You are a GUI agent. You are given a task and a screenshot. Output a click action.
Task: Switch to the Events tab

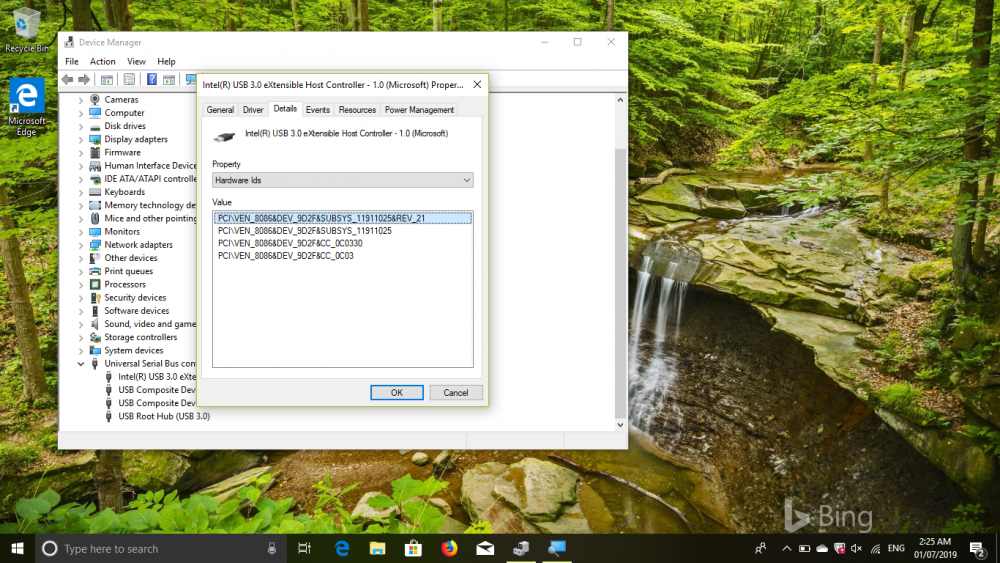click(x=318, y=110)
